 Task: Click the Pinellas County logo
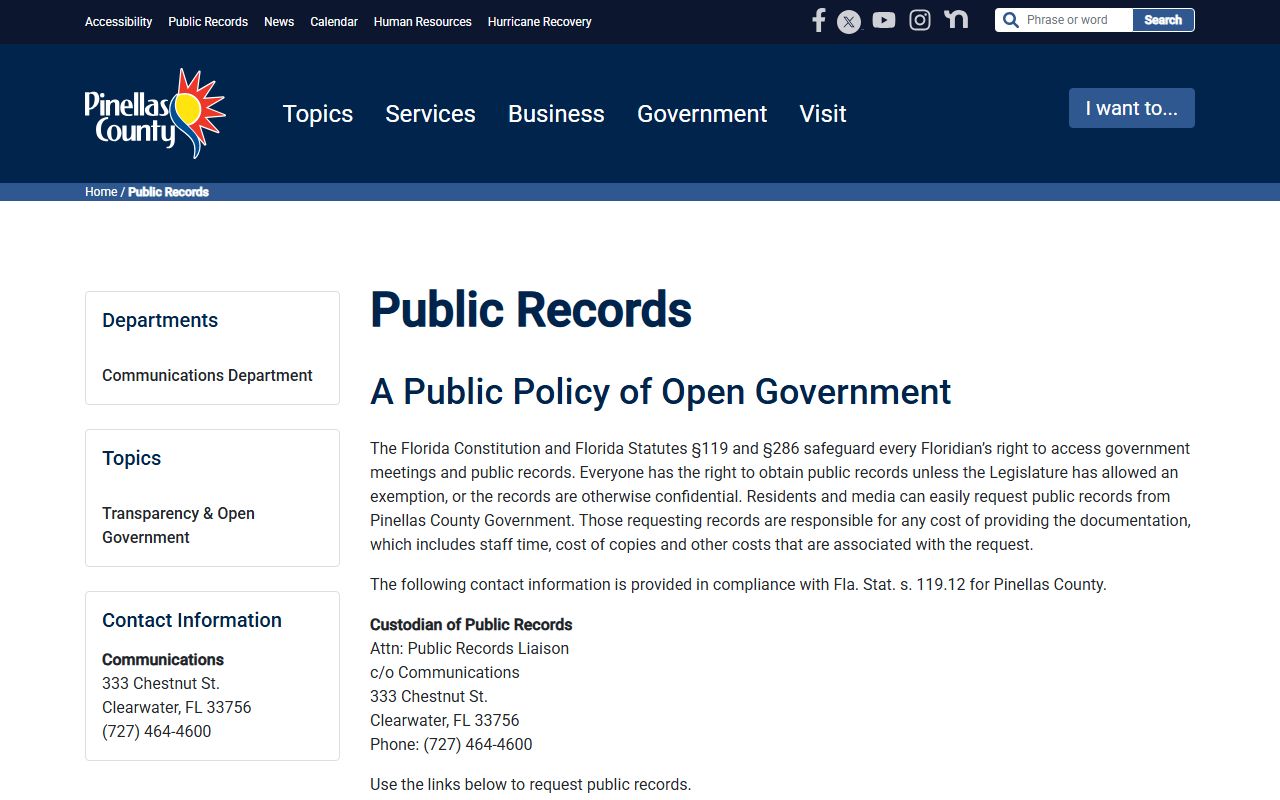coord(155,113)
